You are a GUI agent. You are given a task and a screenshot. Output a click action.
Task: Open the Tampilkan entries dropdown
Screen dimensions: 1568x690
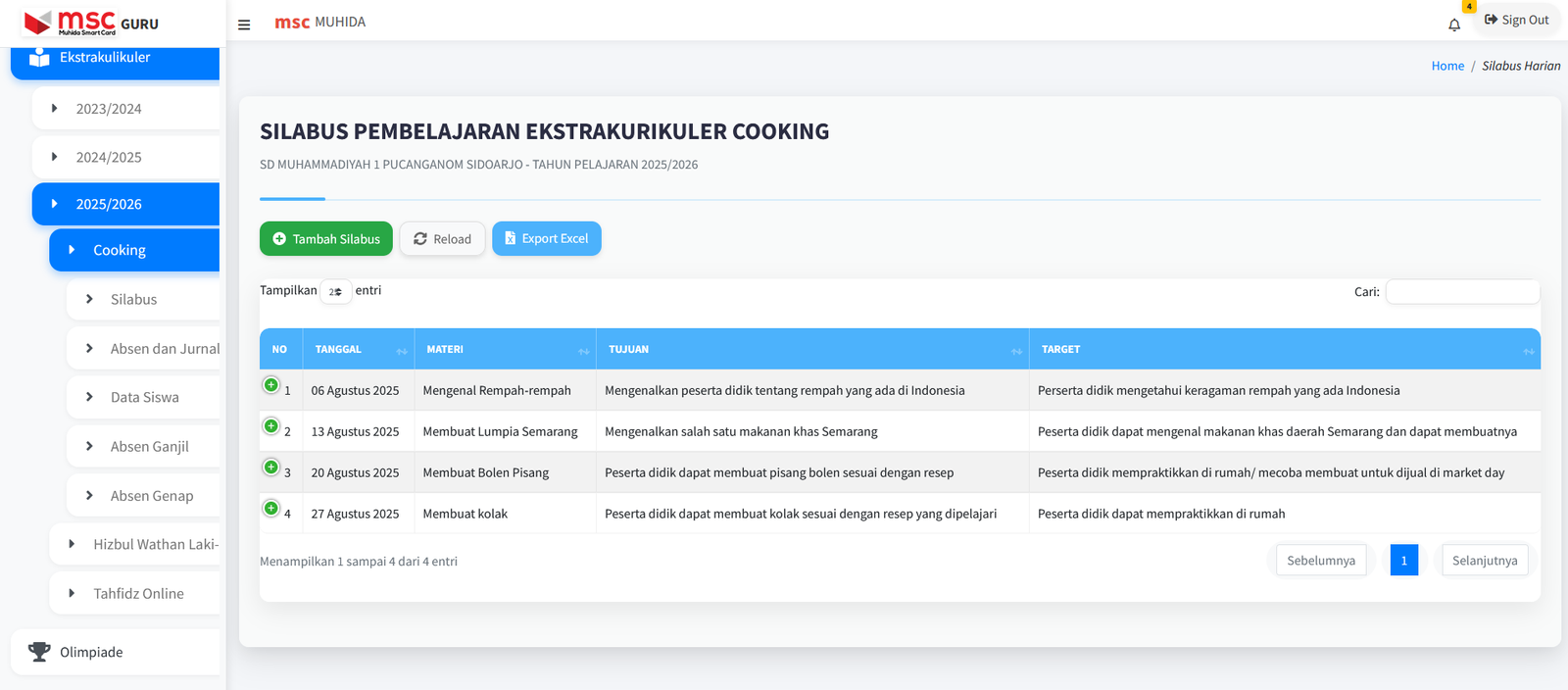(x=335, y=292)
